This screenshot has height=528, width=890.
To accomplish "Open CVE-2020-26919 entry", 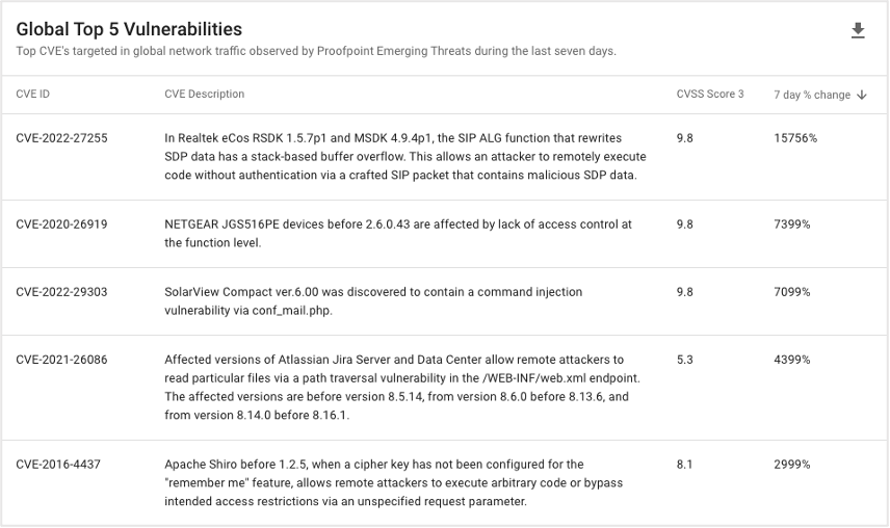I will click(x=61, y=224).
